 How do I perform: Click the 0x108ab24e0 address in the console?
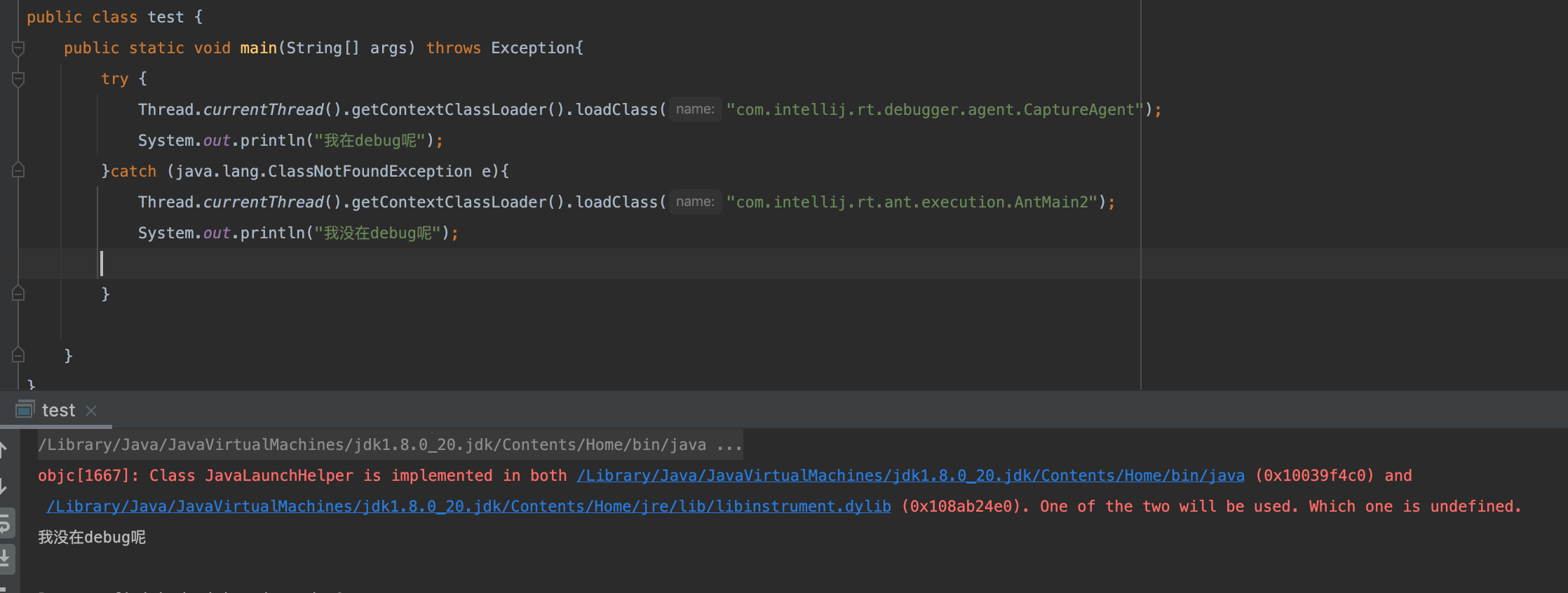[961, 507]
